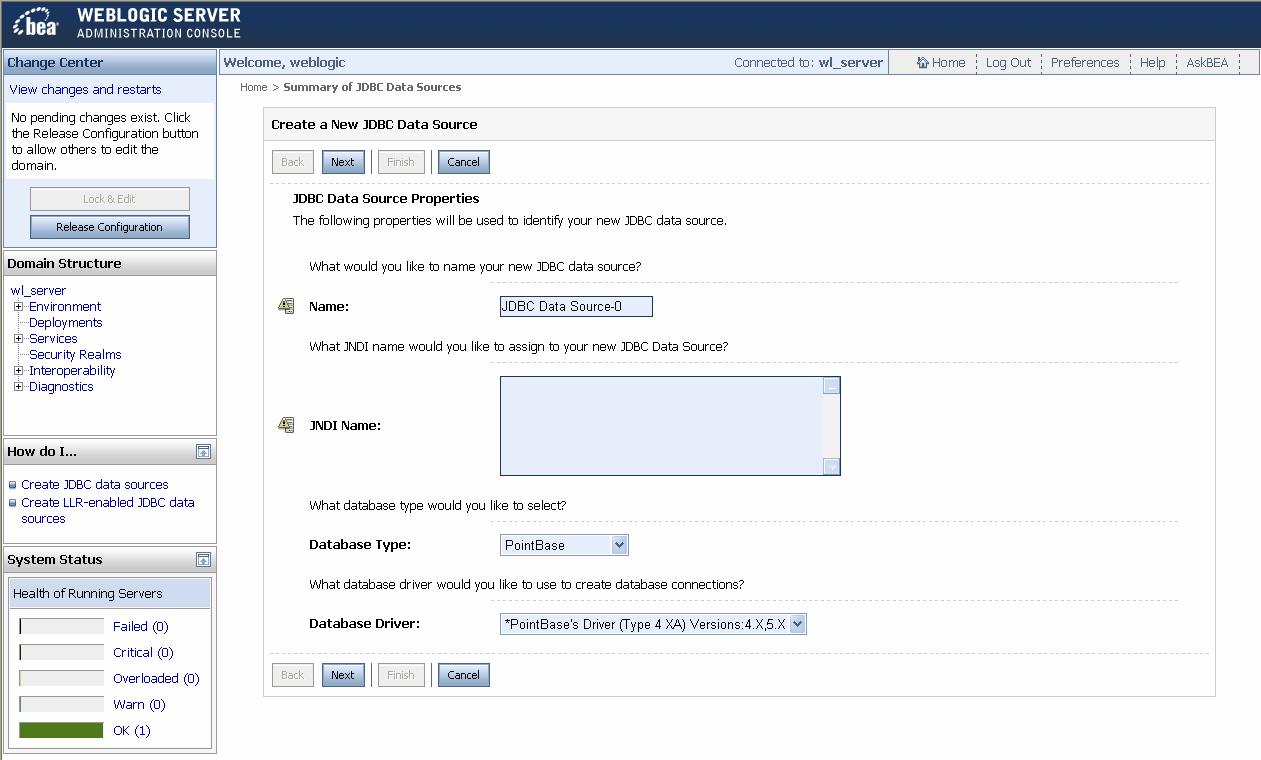Click the top Cancel button
Viewport: 1261px width, 760px height.
[464, 162]
